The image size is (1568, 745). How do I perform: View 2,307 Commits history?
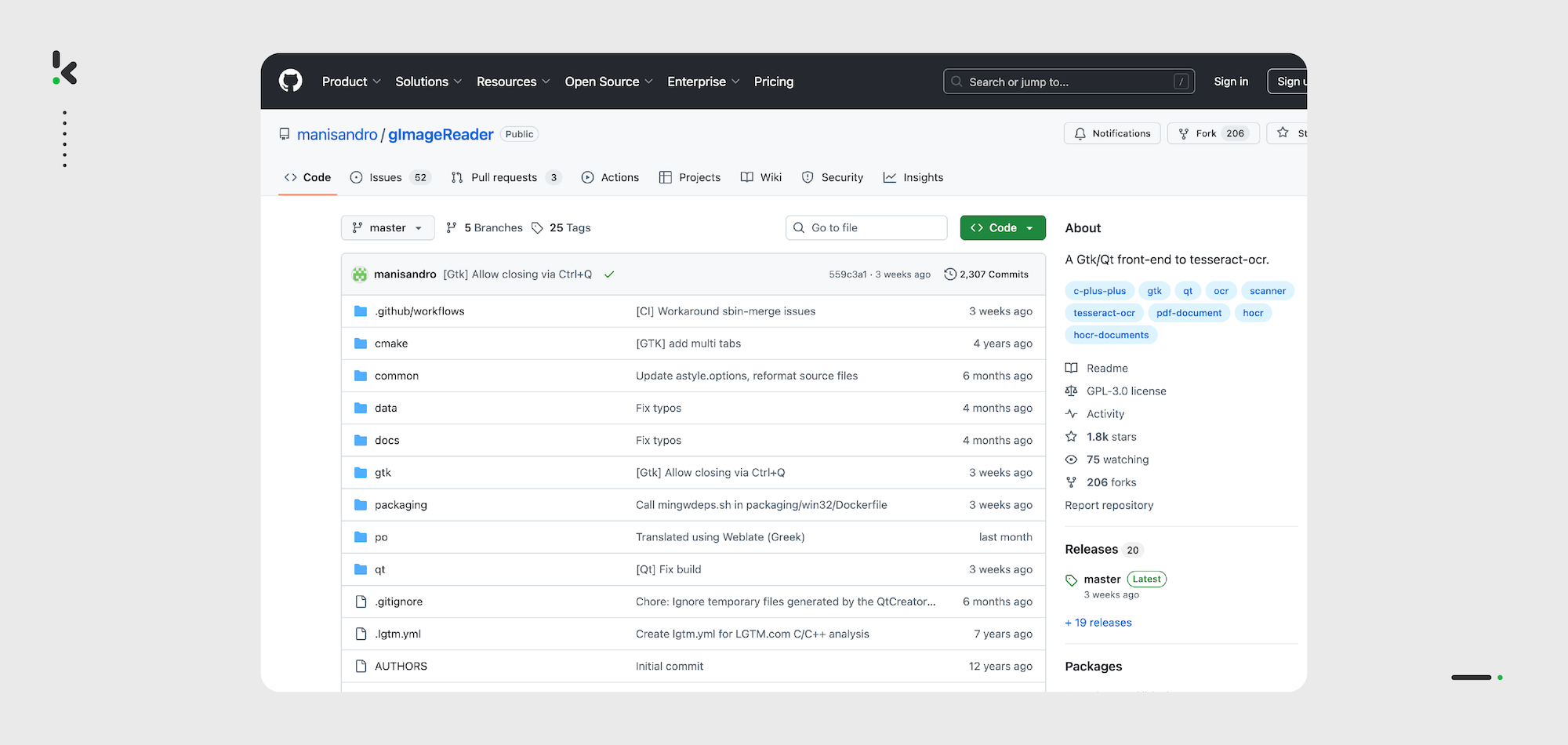tap(986, 274)
